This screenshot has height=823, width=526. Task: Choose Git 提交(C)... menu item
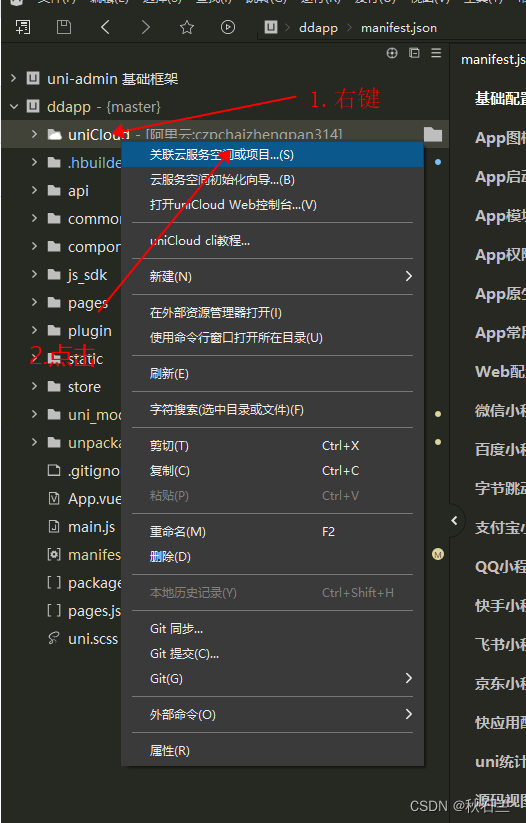click(272, 653)
